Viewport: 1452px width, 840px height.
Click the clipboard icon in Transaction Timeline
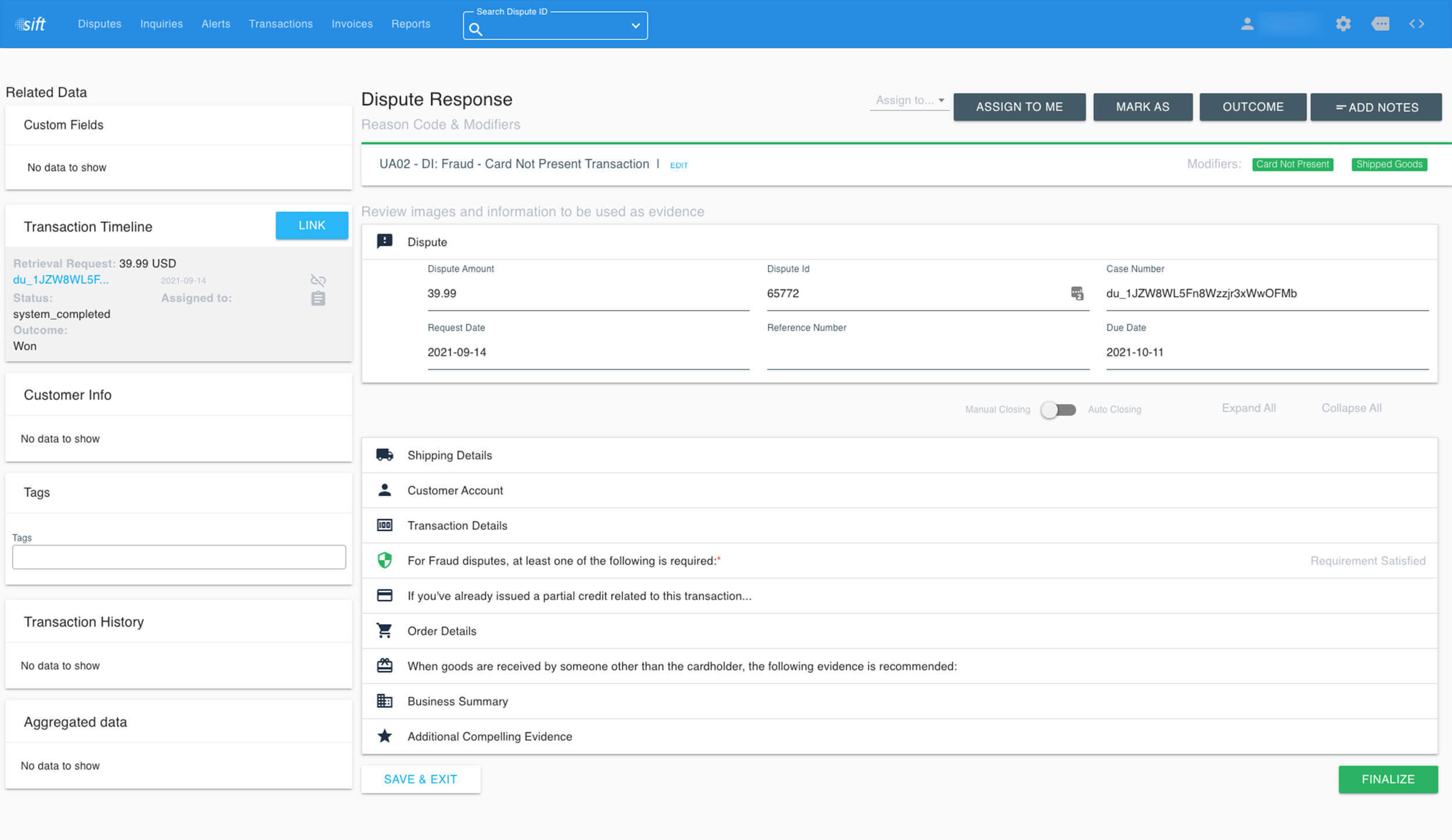click(318, 298)
